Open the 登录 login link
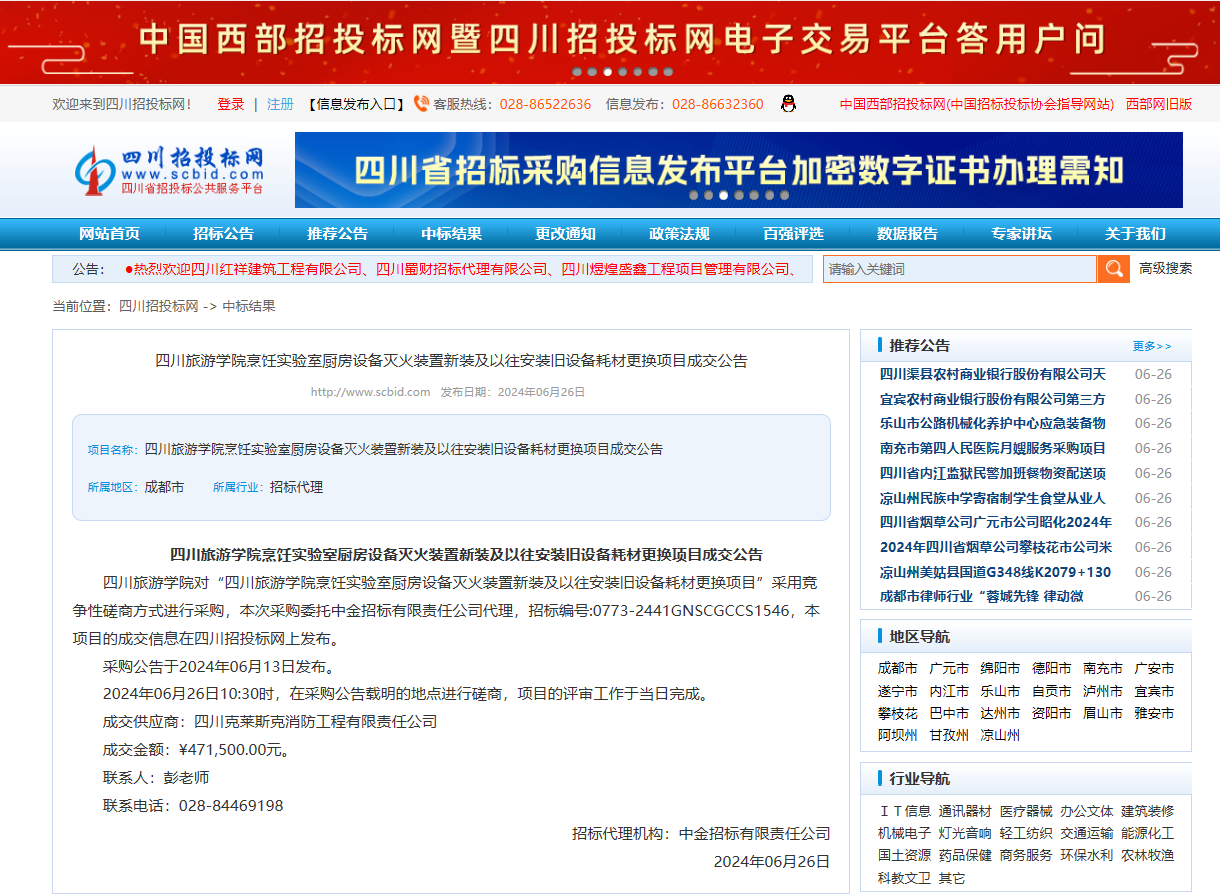 [231, 104]
